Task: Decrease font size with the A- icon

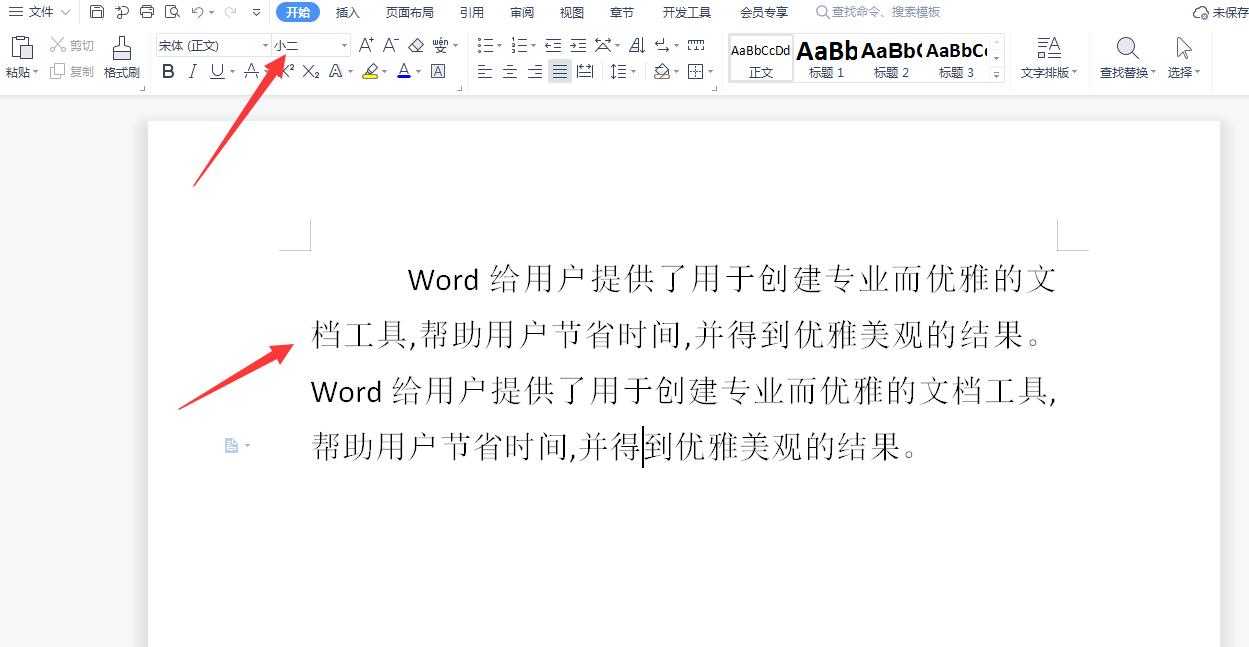Action: click(391, 45)
